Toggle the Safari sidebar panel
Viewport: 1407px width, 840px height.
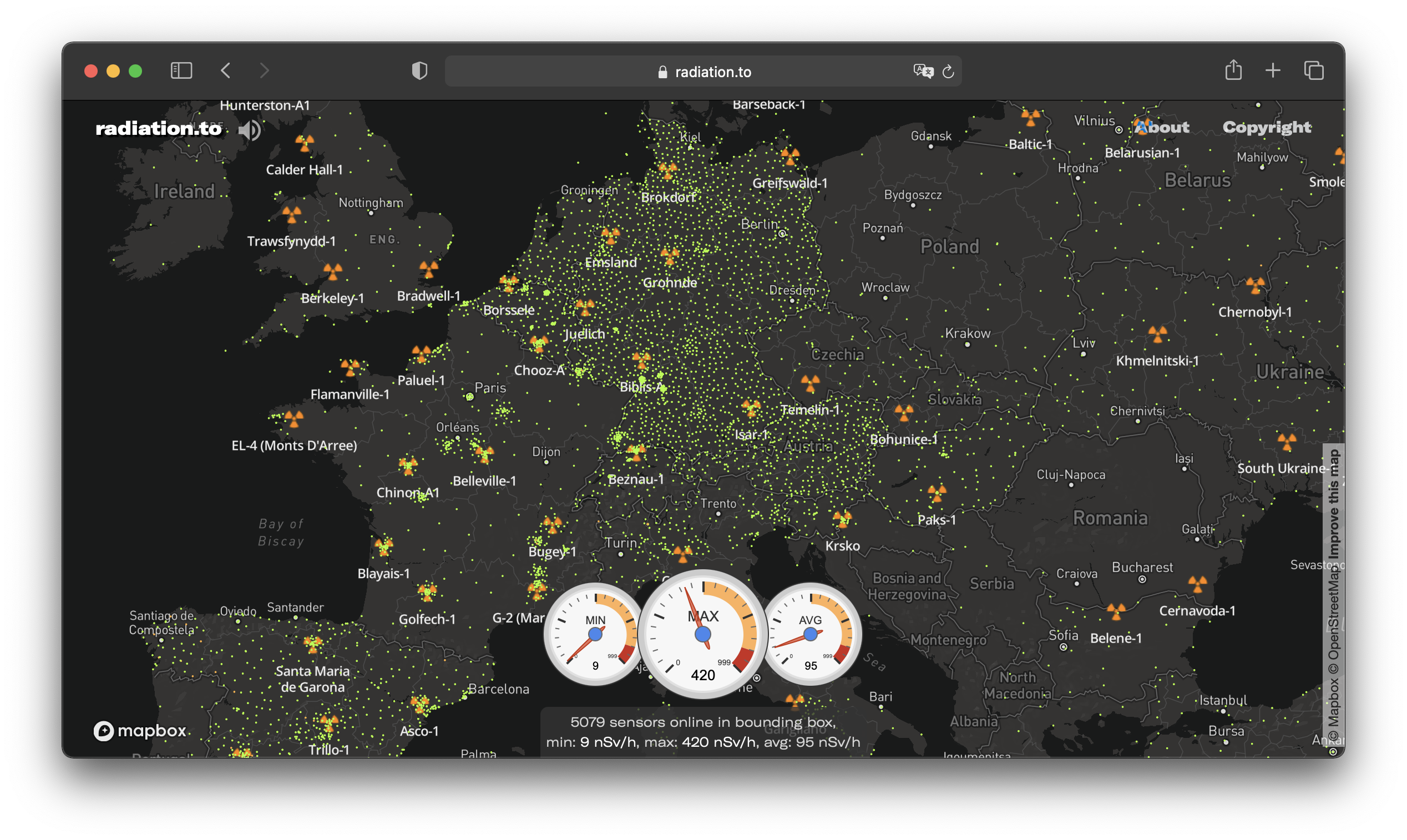coord(181,70)
